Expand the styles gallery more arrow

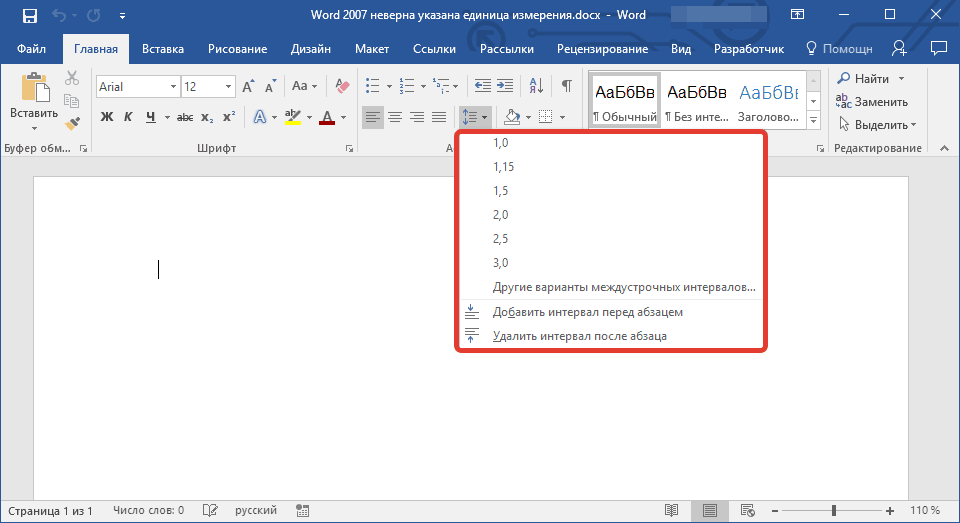tap(814, 120)
